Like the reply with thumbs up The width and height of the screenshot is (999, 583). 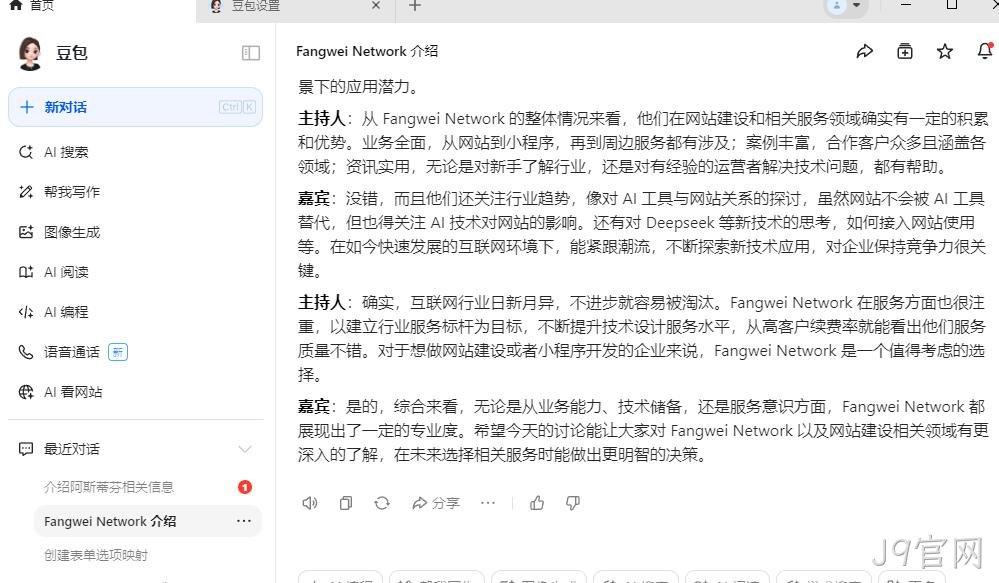[x=537, y=503]
